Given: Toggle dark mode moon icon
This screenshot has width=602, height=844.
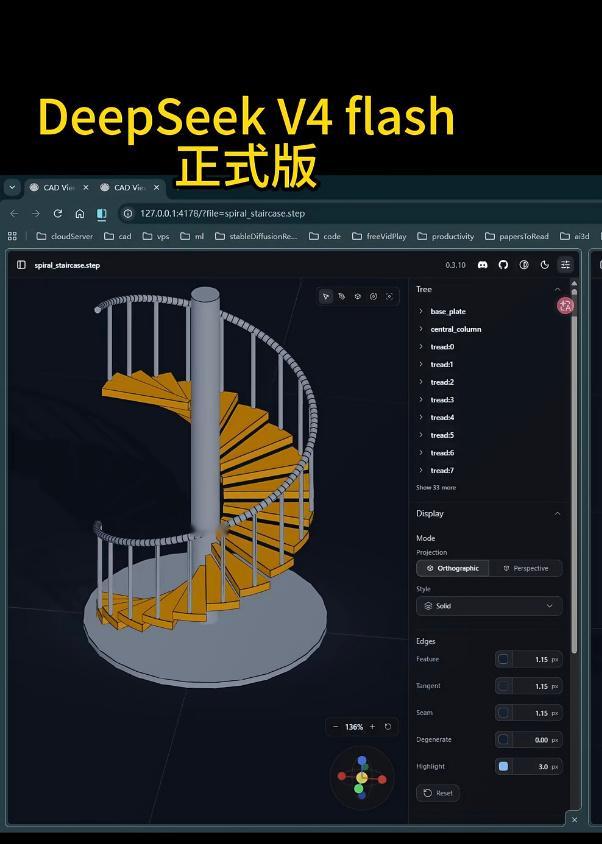Looking at the screenshot, I should pos(544,265).
